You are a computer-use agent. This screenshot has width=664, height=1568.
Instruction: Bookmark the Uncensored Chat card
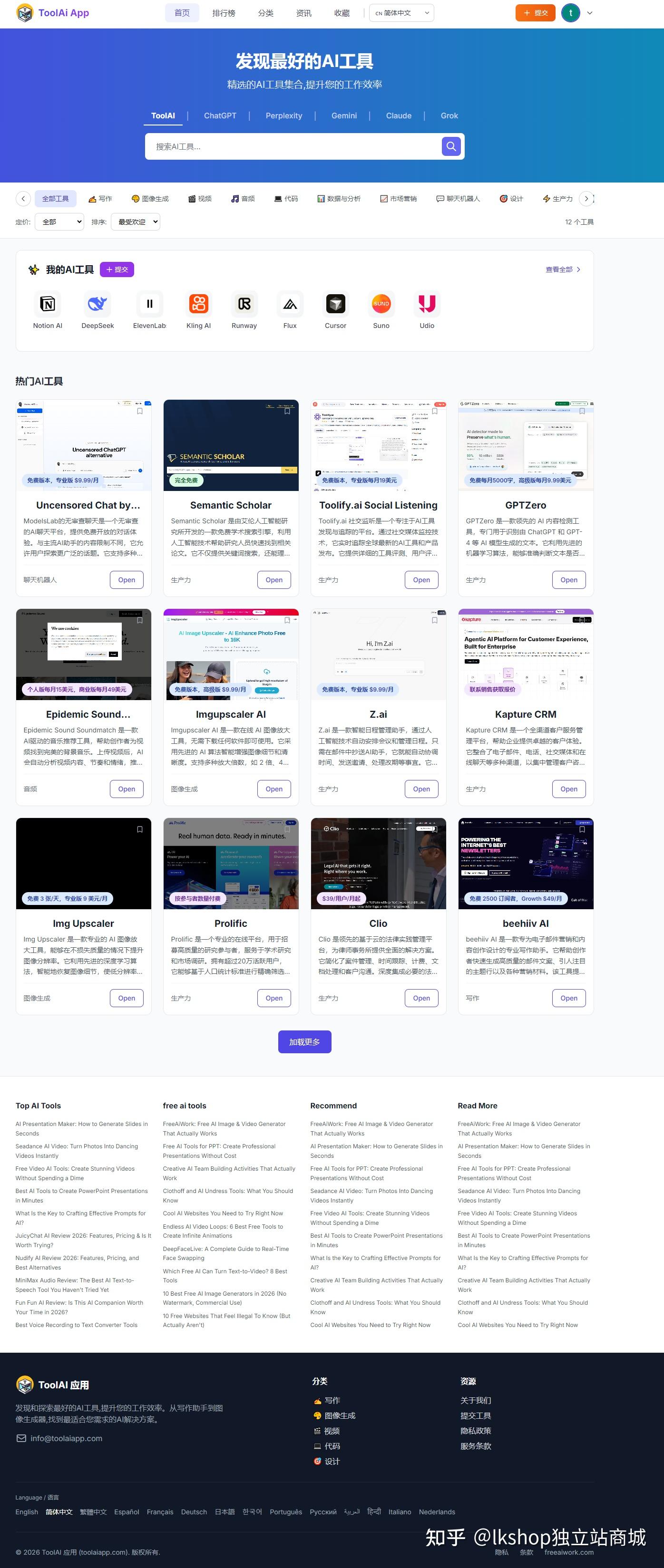(x=139, y=411)
